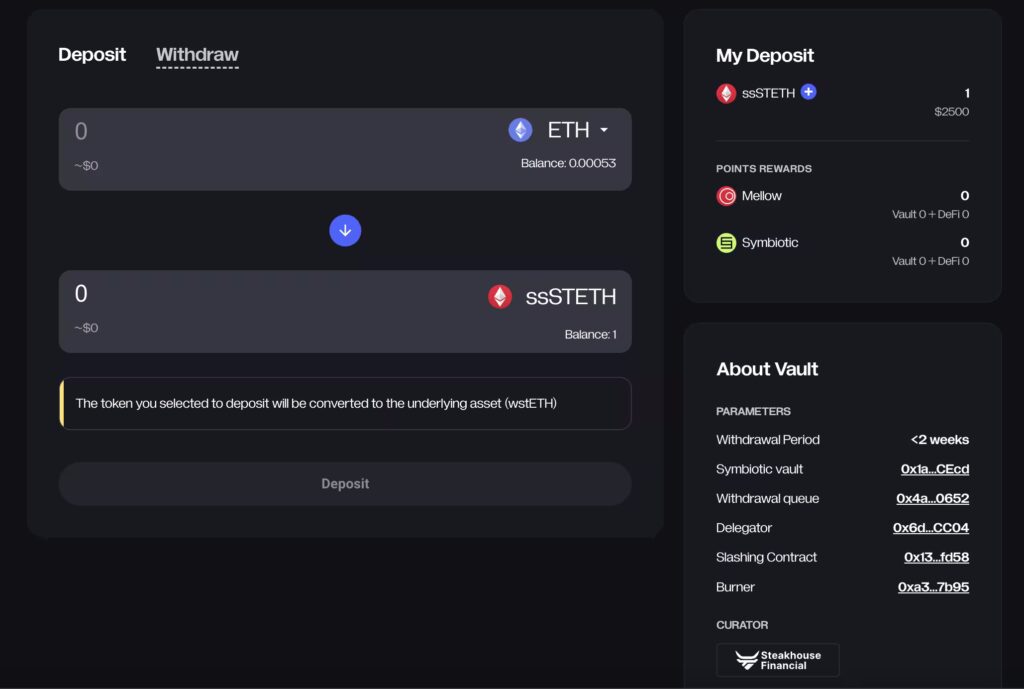Screen dimensions: 1024x689
Task: Open Withdrawal queue address 0x4a...0652
Action: pyautogui.click(x=932, y=499)
